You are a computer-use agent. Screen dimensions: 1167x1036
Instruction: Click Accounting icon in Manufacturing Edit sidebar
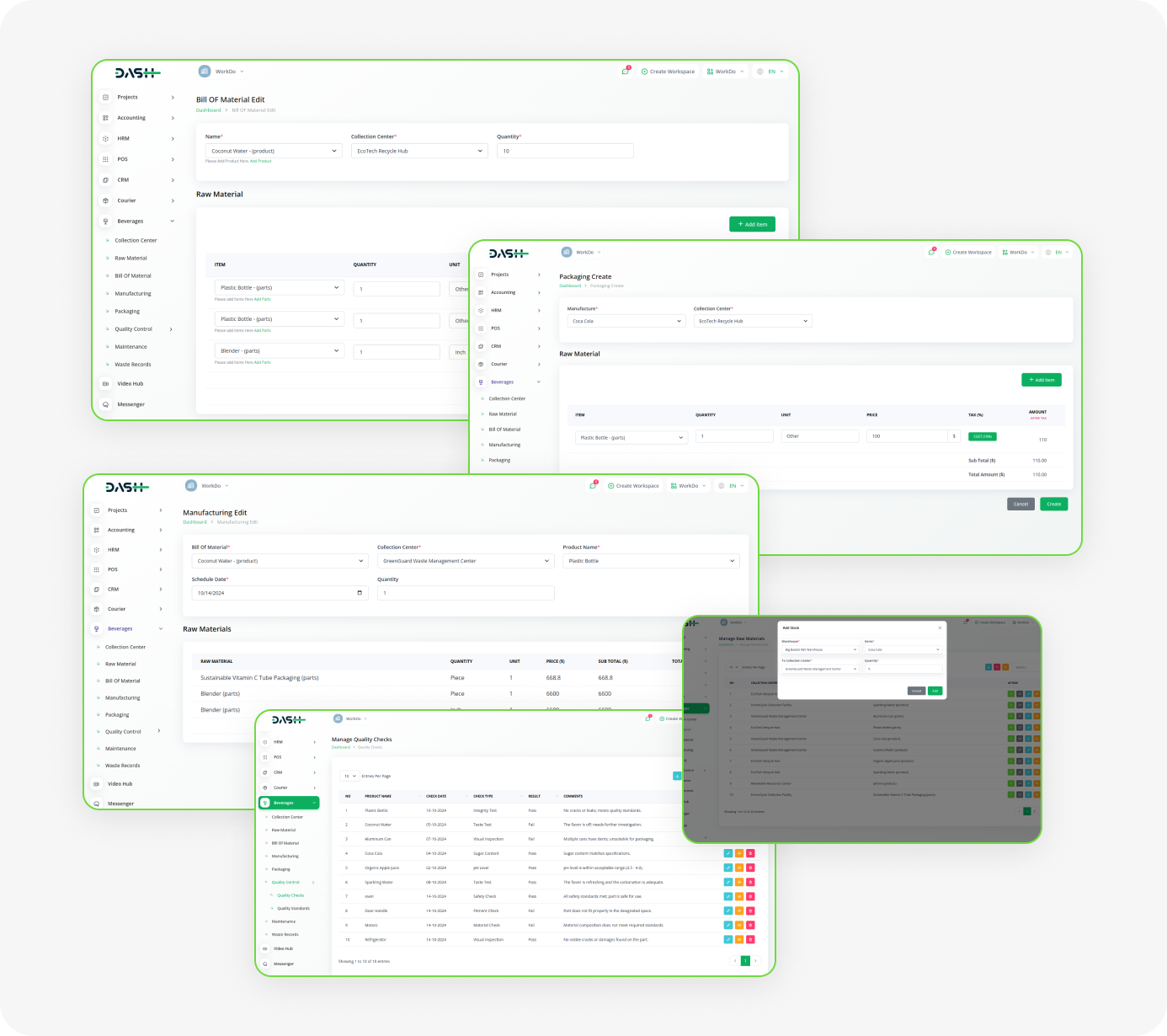pyautogui.click(x=96, y=530)
